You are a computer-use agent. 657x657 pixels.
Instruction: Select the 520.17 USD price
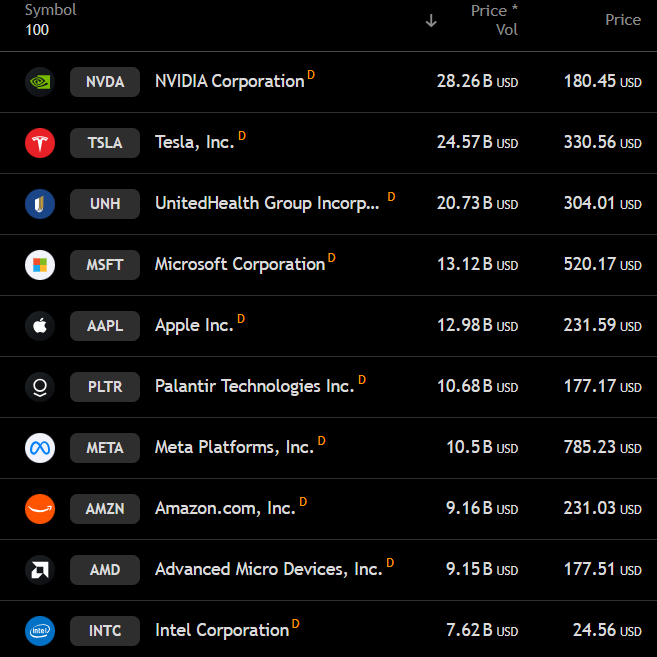pyautogui.click(x=603, y=264)
